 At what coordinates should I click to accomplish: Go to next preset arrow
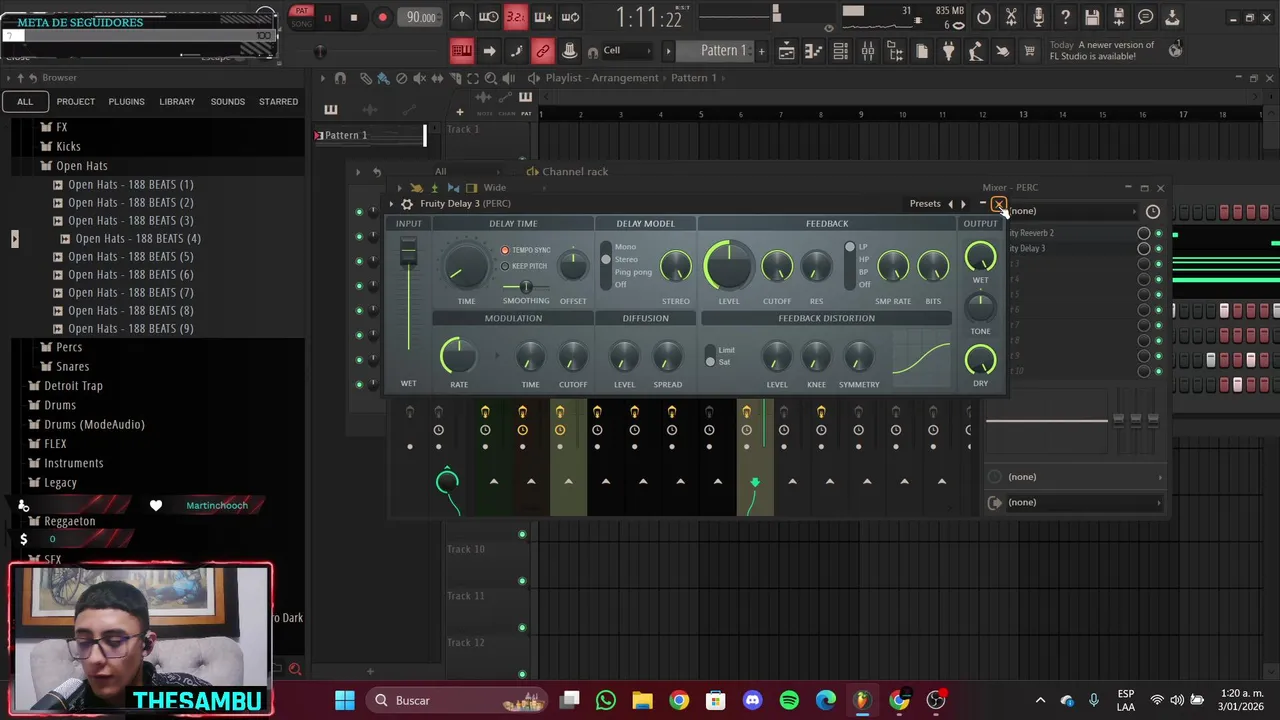click(963, 204)
